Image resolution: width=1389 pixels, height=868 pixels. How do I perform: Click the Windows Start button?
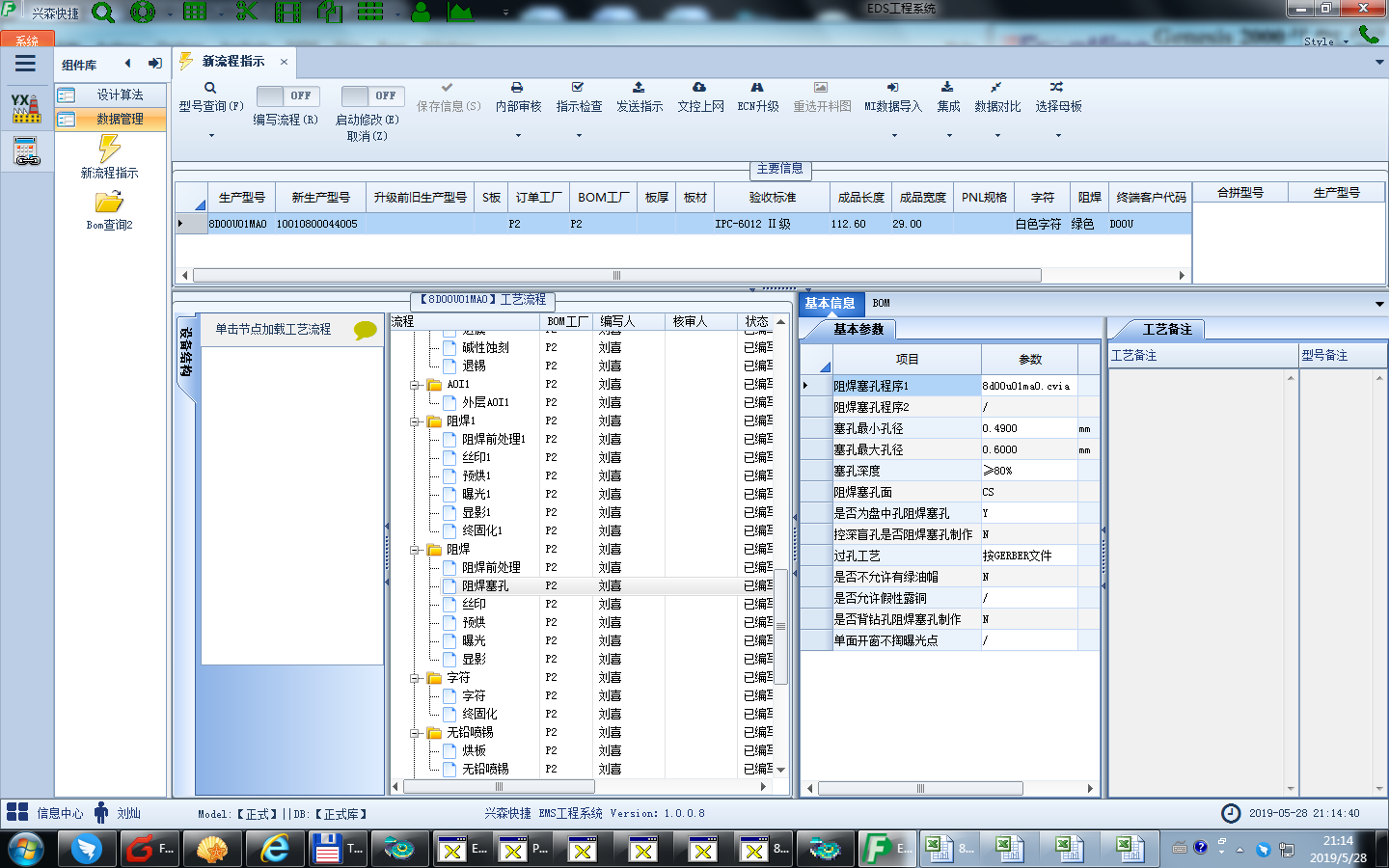coord(26,849)
